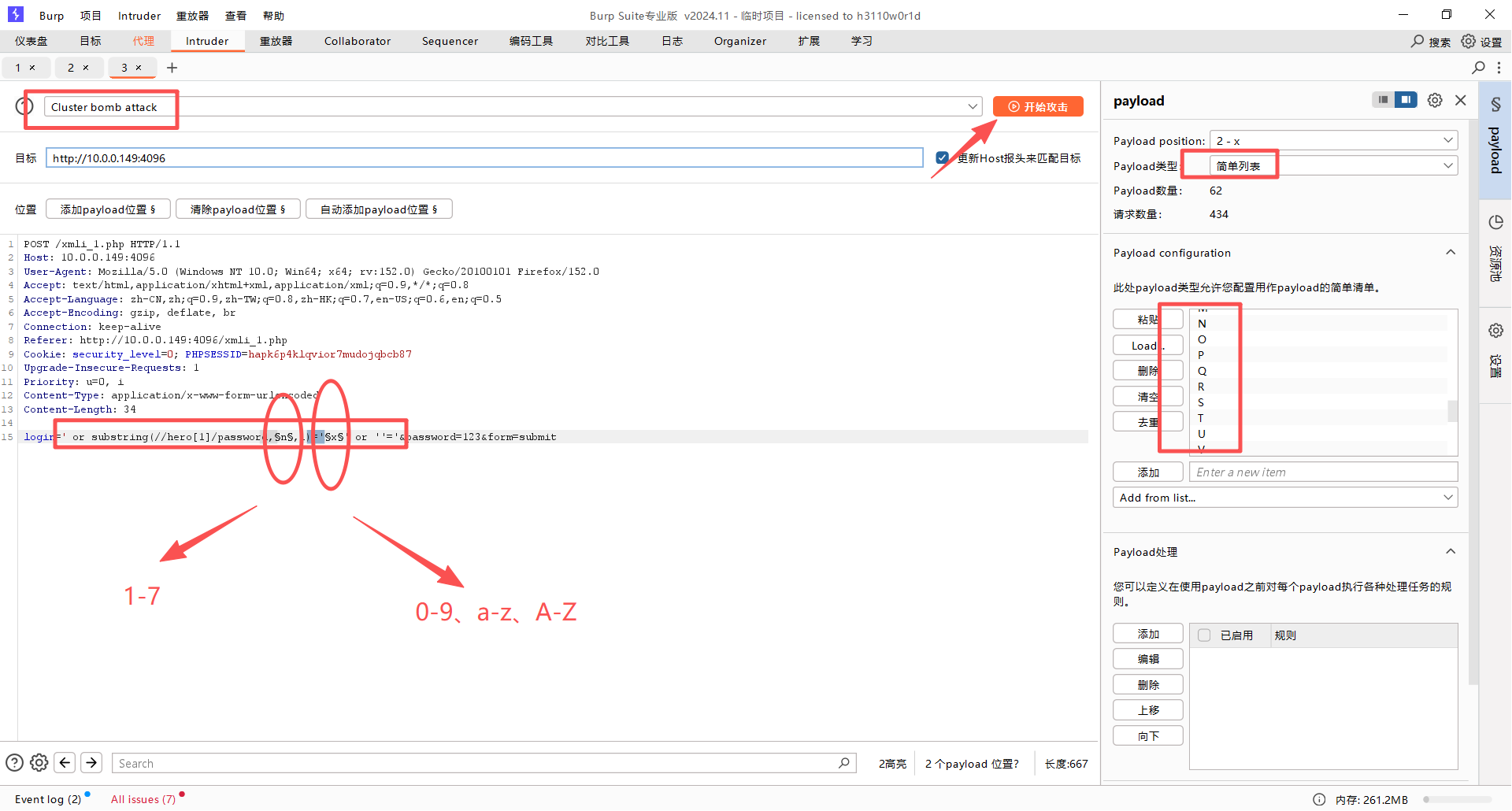This screenshot has height=811, width=1512.
Task: Collapse the Payload configuration section
Action: (x=1451, y=253)
